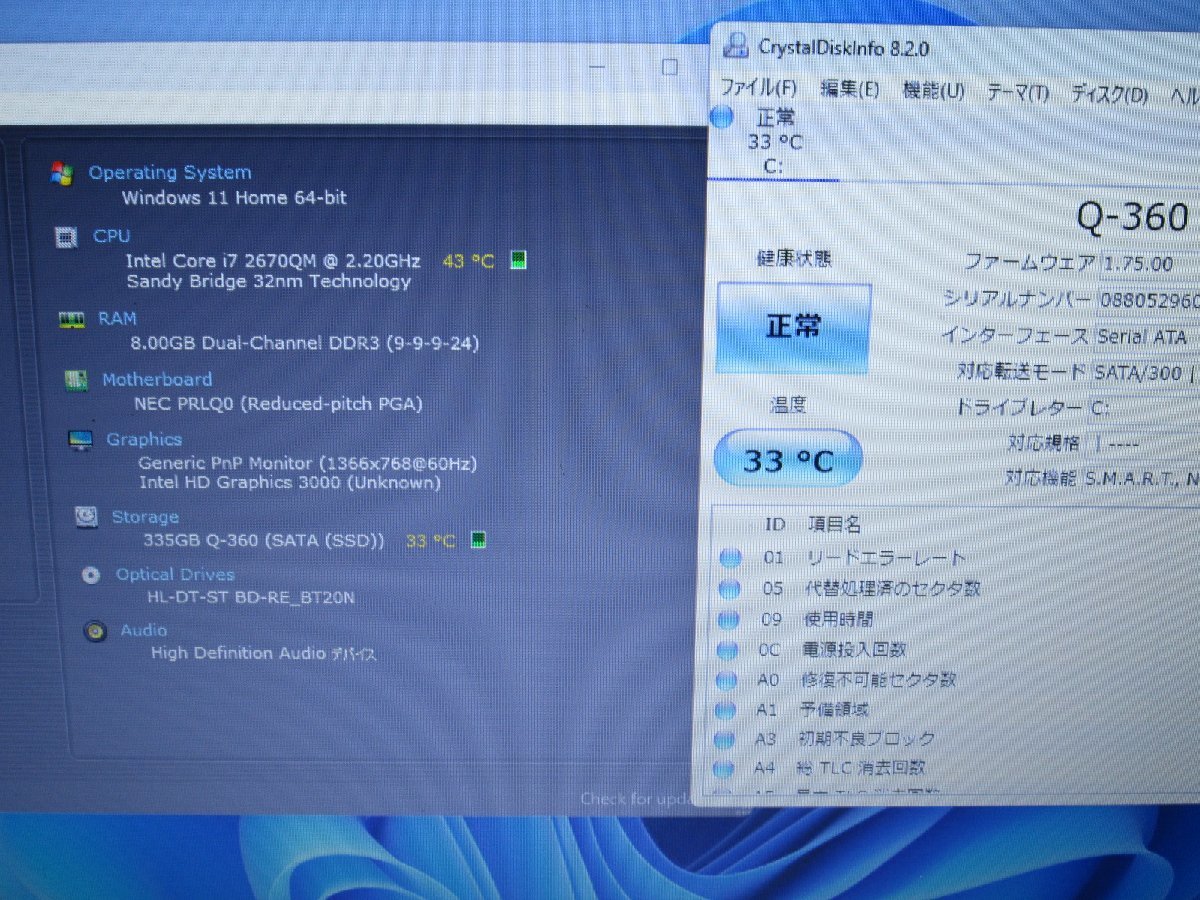The height and width of the screenshot is (900, 1200).
Task: Open the RAM section link
Action: (x=117, y=318)
